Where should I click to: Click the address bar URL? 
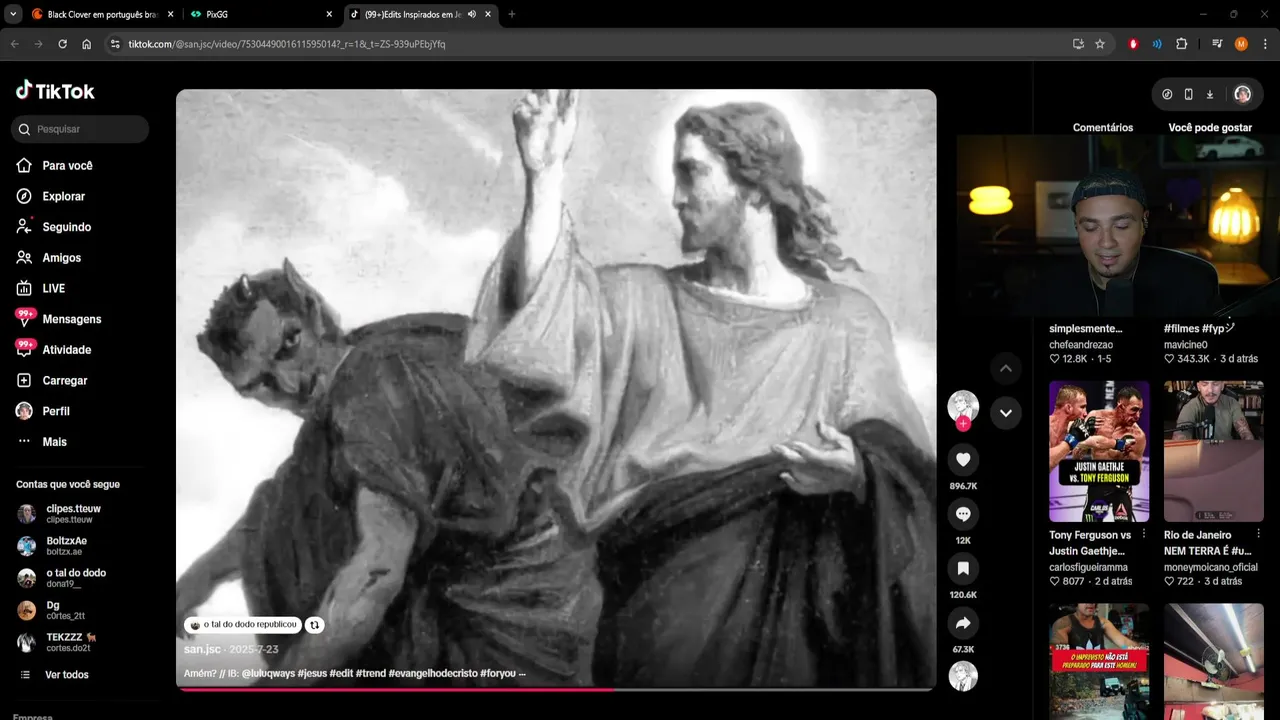click(x=286, y=44)
